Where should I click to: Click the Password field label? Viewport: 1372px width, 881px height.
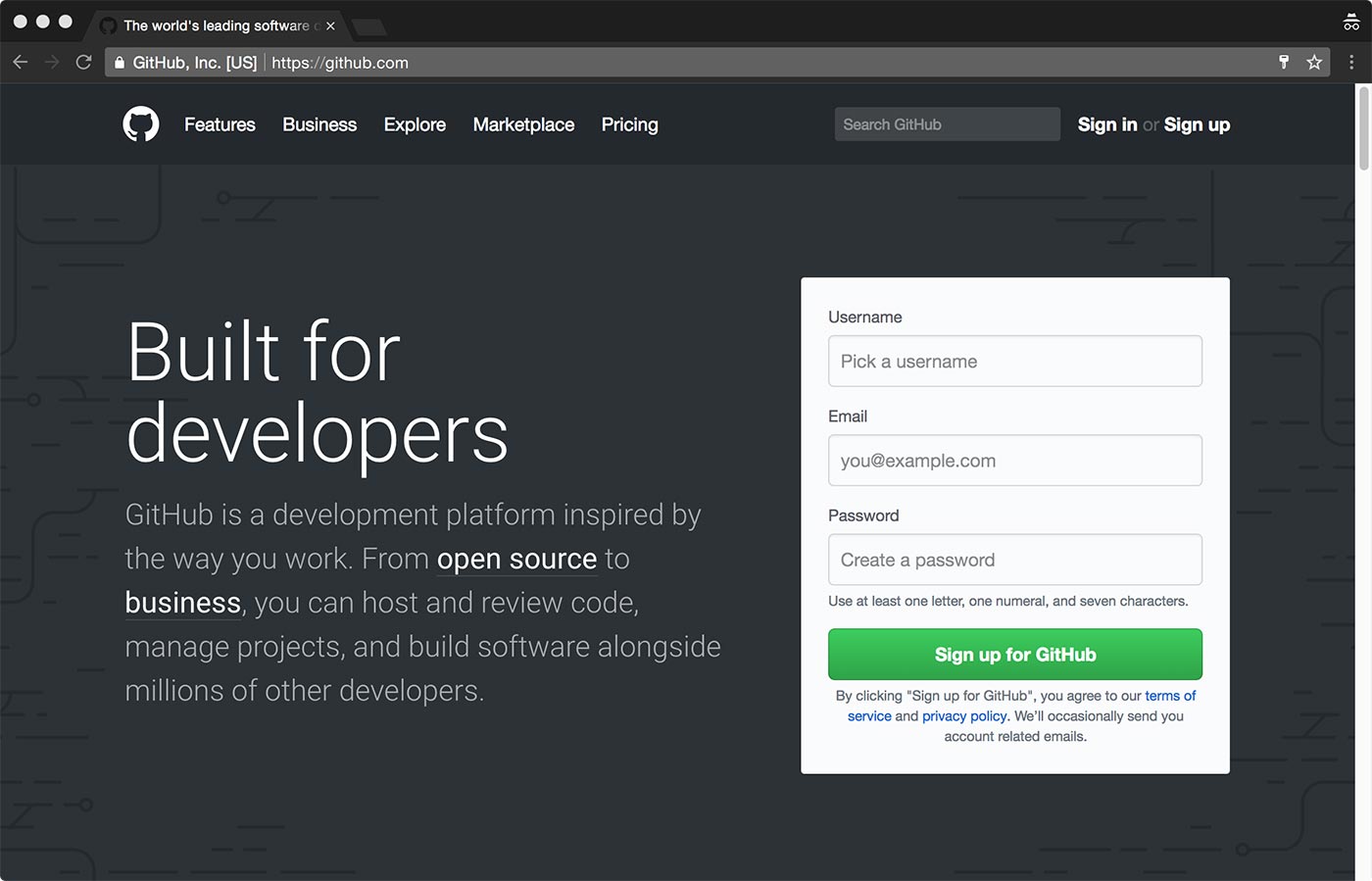click(863, 515)
